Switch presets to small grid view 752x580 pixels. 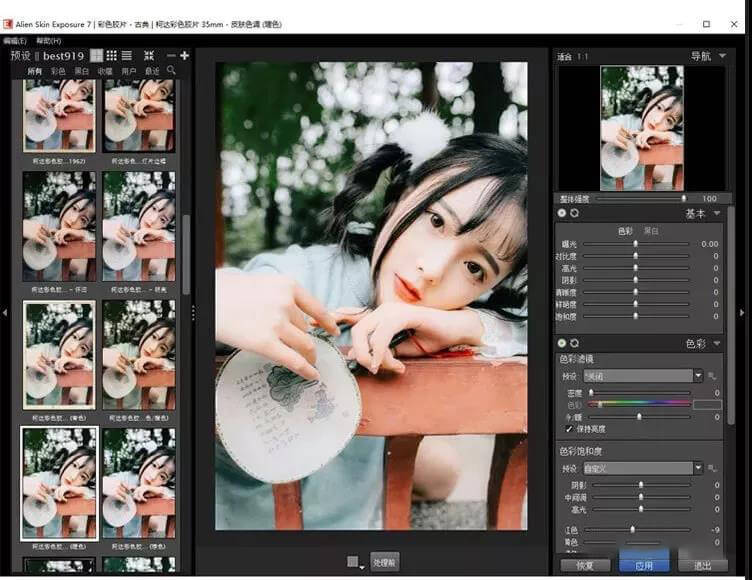pyautogui.click(x=112, y=56)
